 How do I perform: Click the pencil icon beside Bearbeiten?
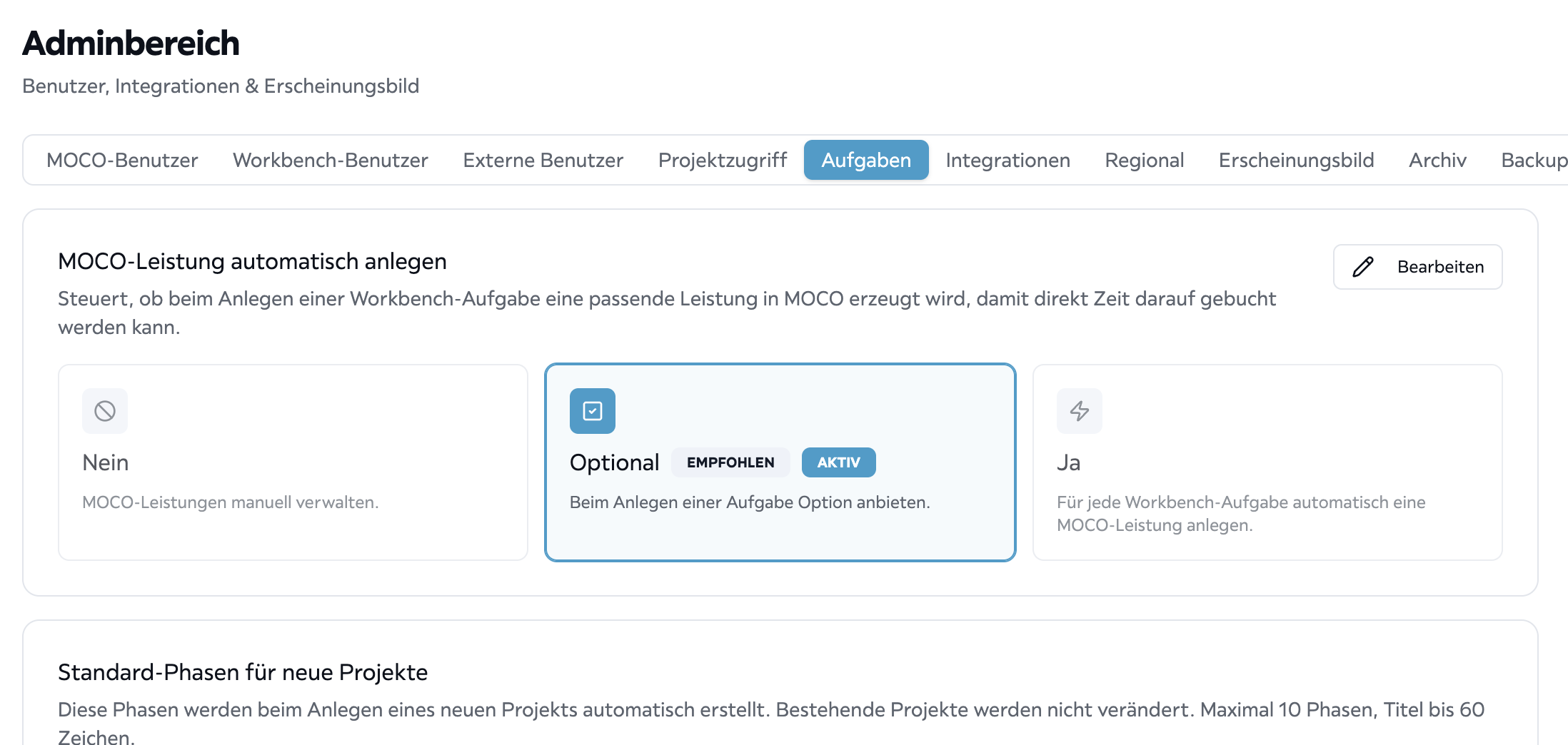pos(1363,267)
